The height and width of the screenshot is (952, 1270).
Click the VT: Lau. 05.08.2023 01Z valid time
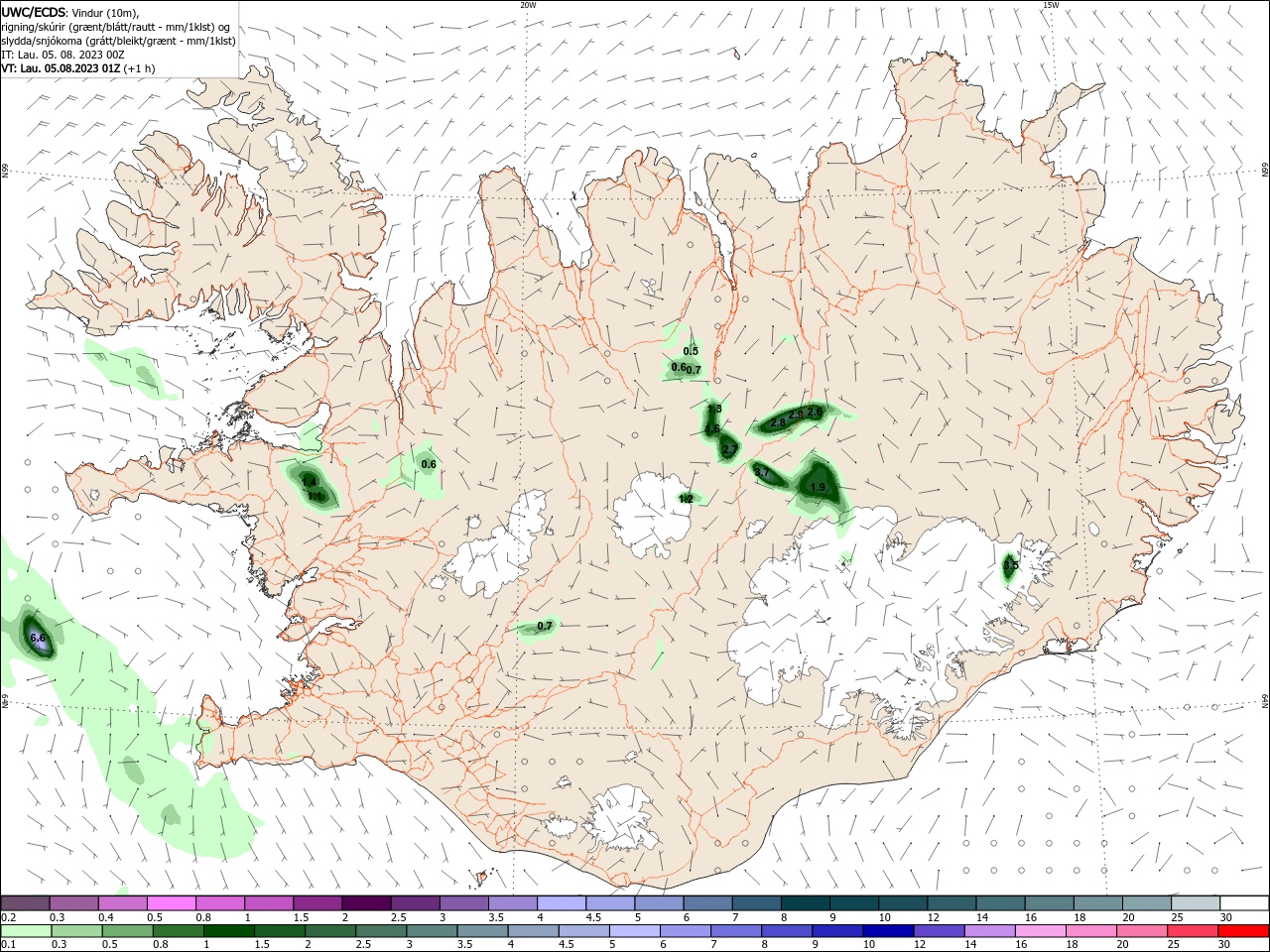point(61,68)
